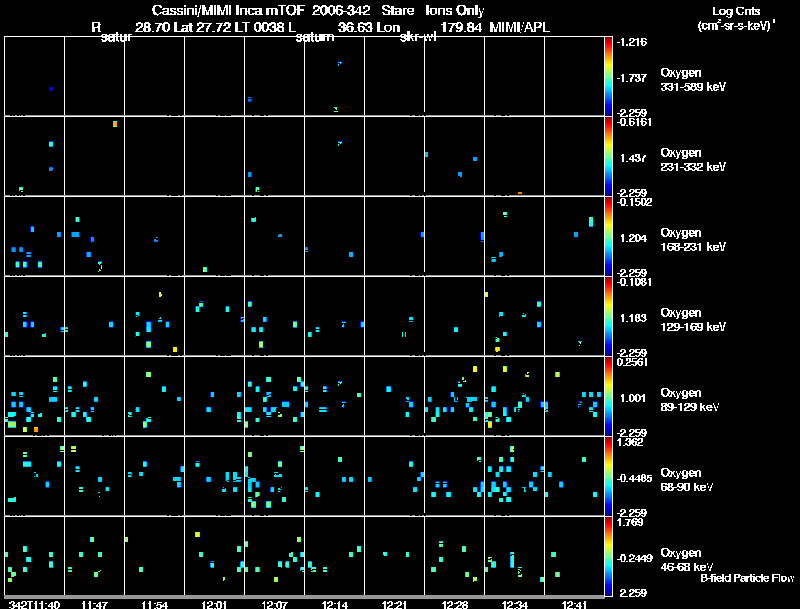The height and width of the screenshot is (609, 800).
Task: Click the Oxygen 331-589 keV row label
Action: pos(693,80)
